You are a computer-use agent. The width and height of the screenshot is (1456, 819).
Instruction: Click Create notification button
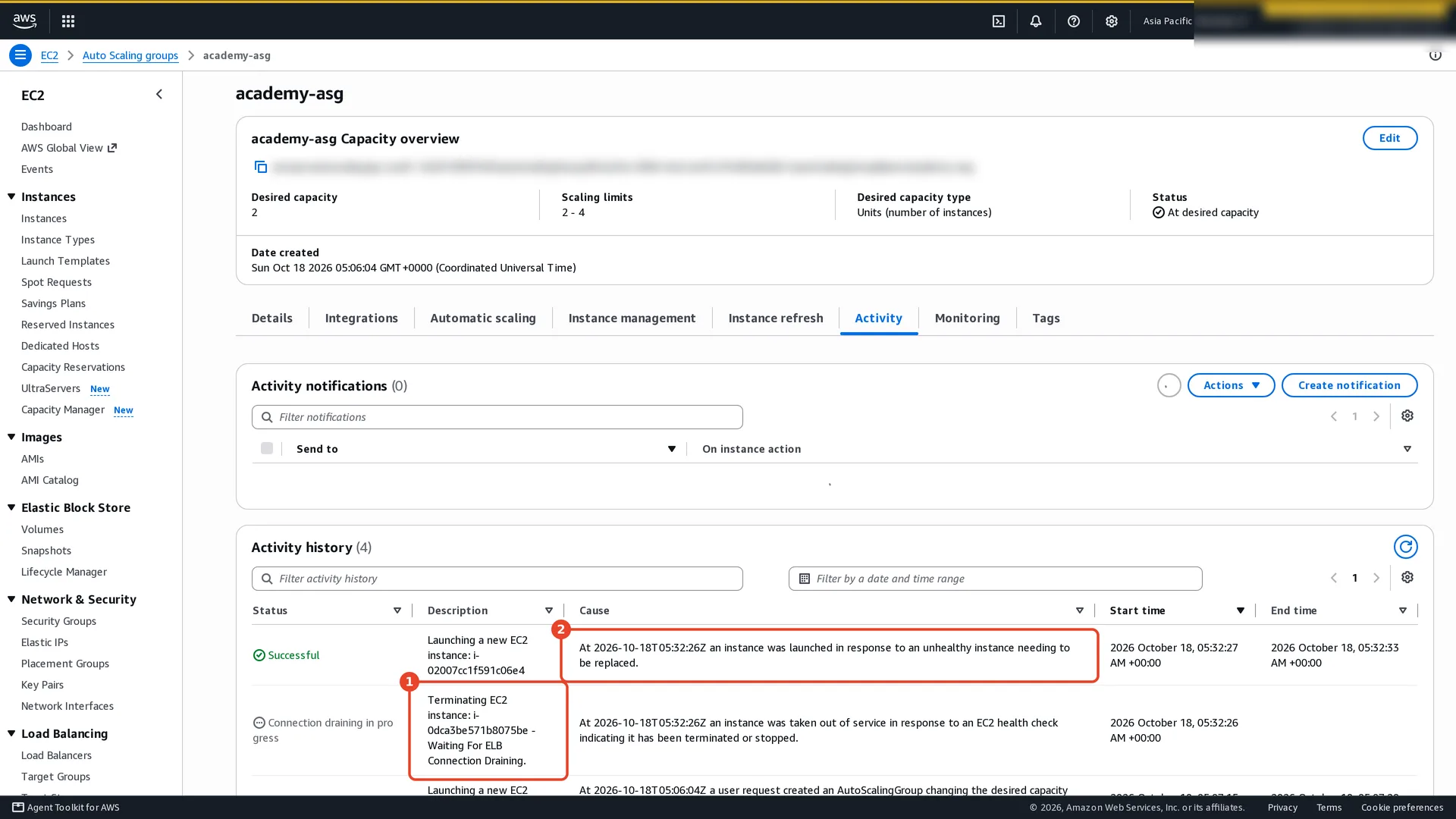1349,385
